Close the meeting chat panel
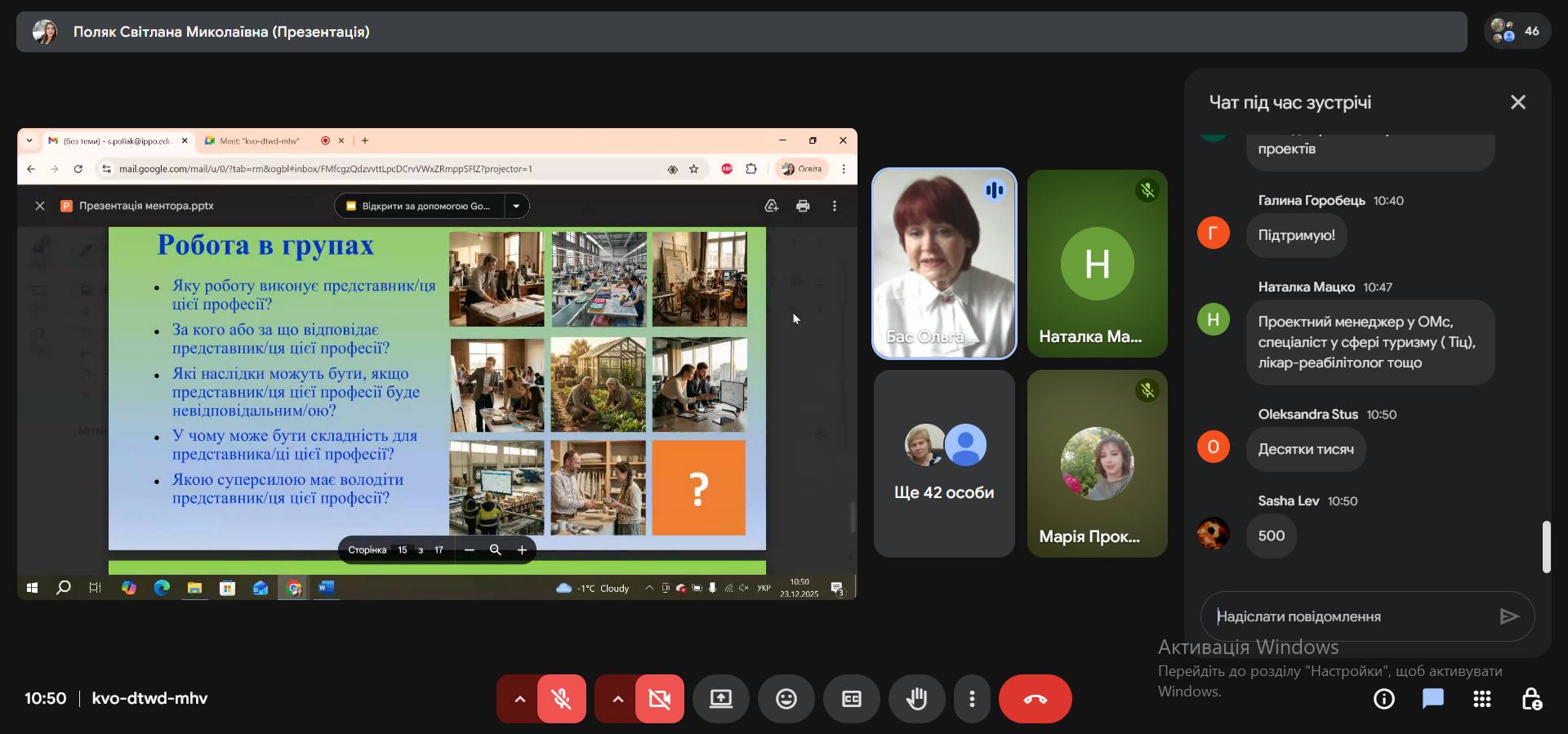The height and width of the screenshot is (734, 1568). 1517,102
